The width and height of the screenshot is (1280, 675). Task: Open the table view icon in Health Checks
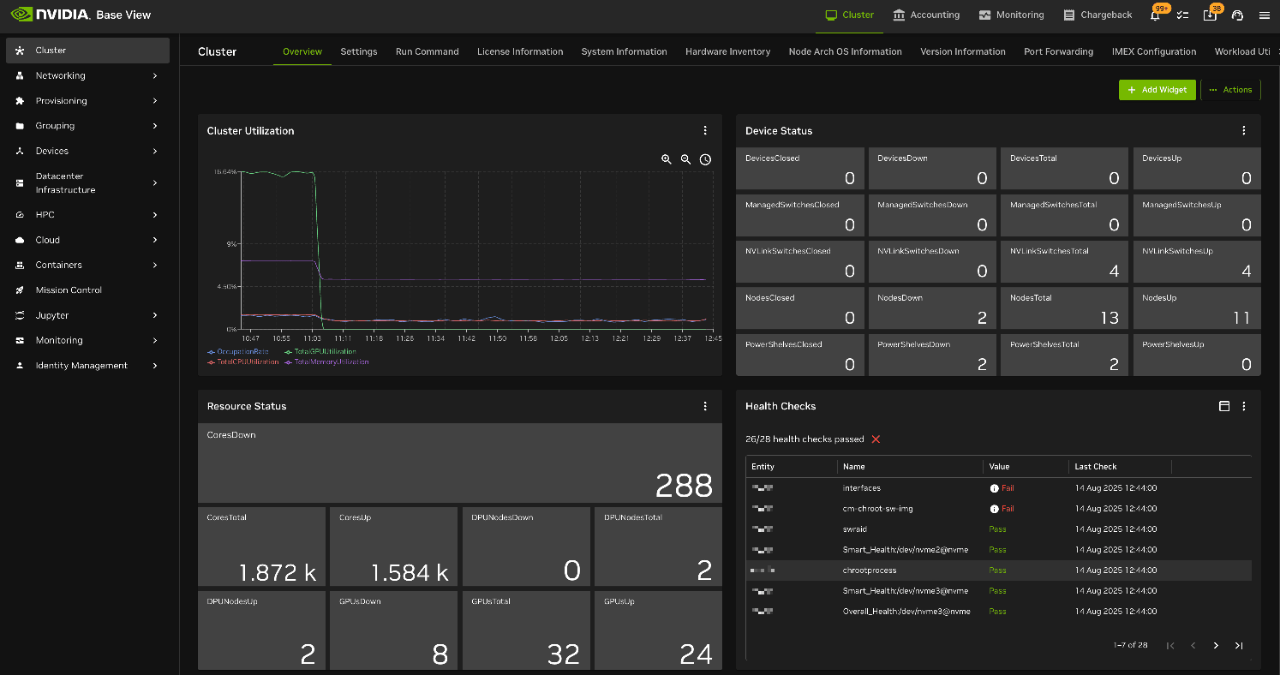pos(1224,406)
